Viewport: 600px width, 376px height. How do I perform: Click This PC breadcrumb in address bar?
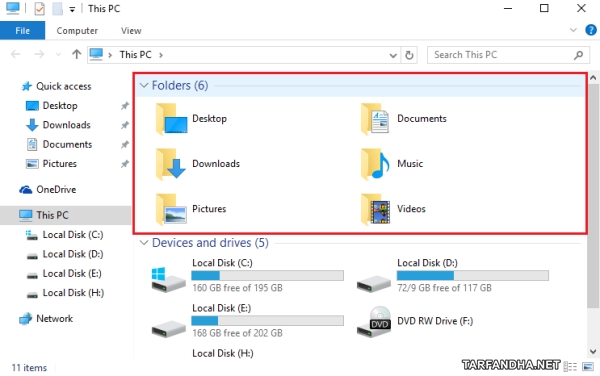point(135,55)
